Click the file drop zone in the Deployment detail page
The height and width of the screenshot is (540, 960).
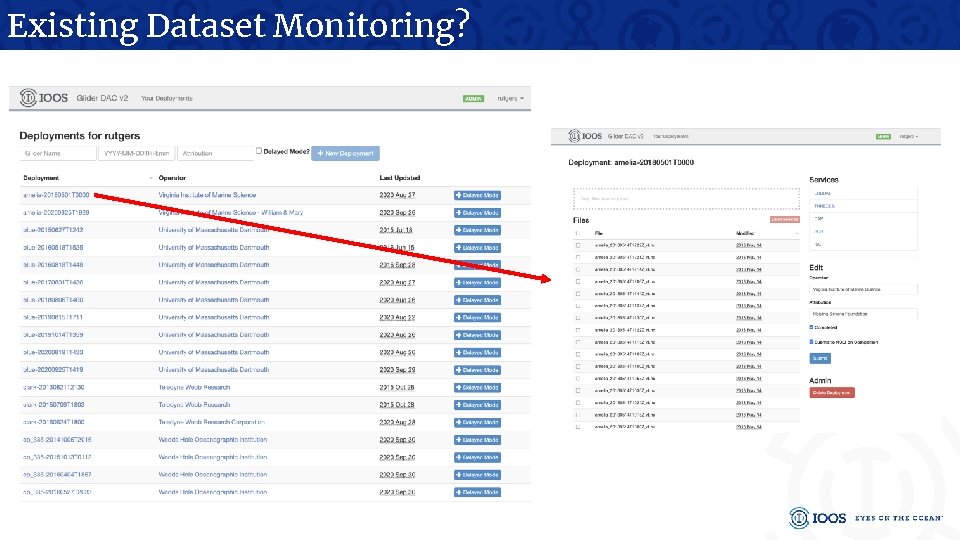tap(686, 199)
